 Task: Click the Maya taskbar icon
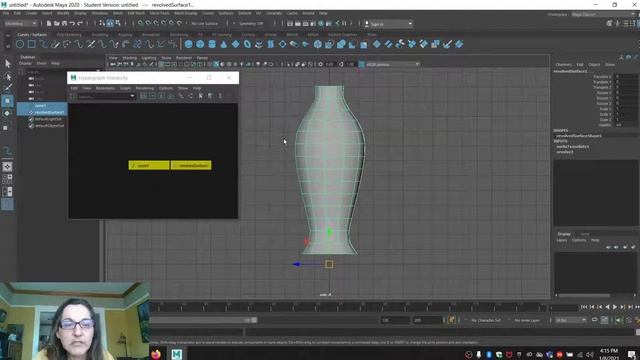tap(176, 354)
